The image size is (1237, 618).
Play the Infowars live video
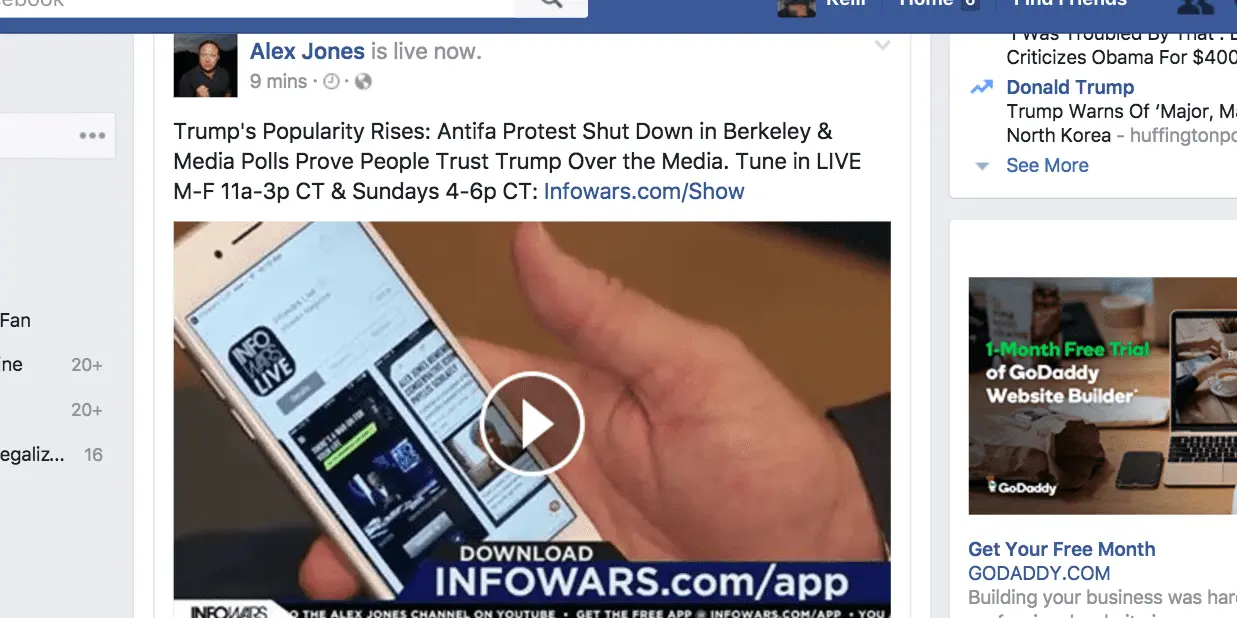tap(532, 424)
